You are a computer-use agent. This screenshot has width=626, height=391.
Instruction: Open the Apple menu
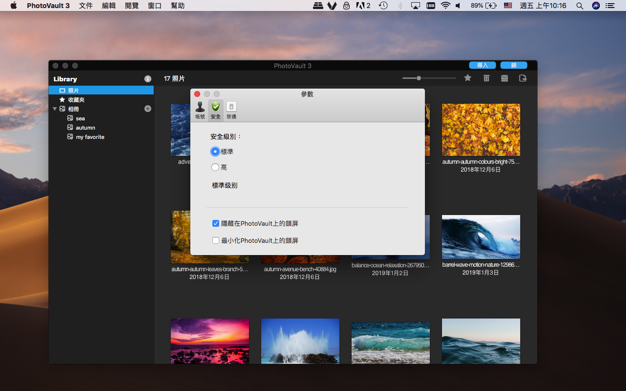[x=14, y=5]
